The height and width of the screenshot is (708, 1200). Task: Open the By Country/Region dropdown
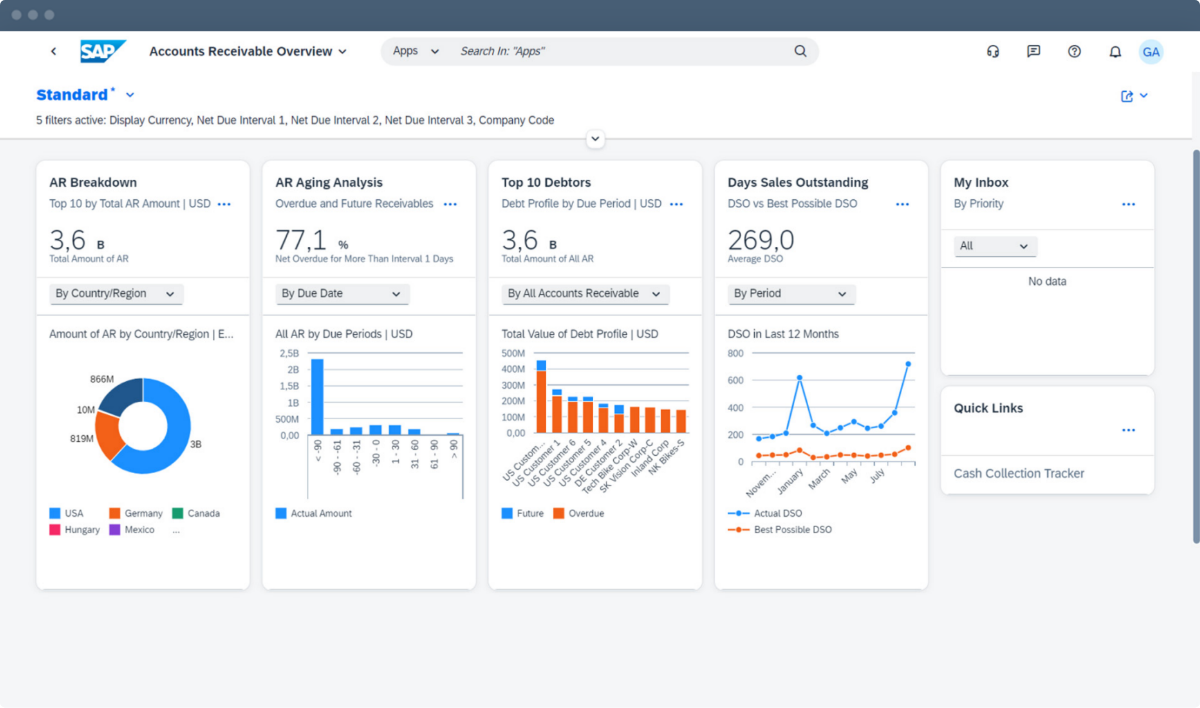coord(116,294)
